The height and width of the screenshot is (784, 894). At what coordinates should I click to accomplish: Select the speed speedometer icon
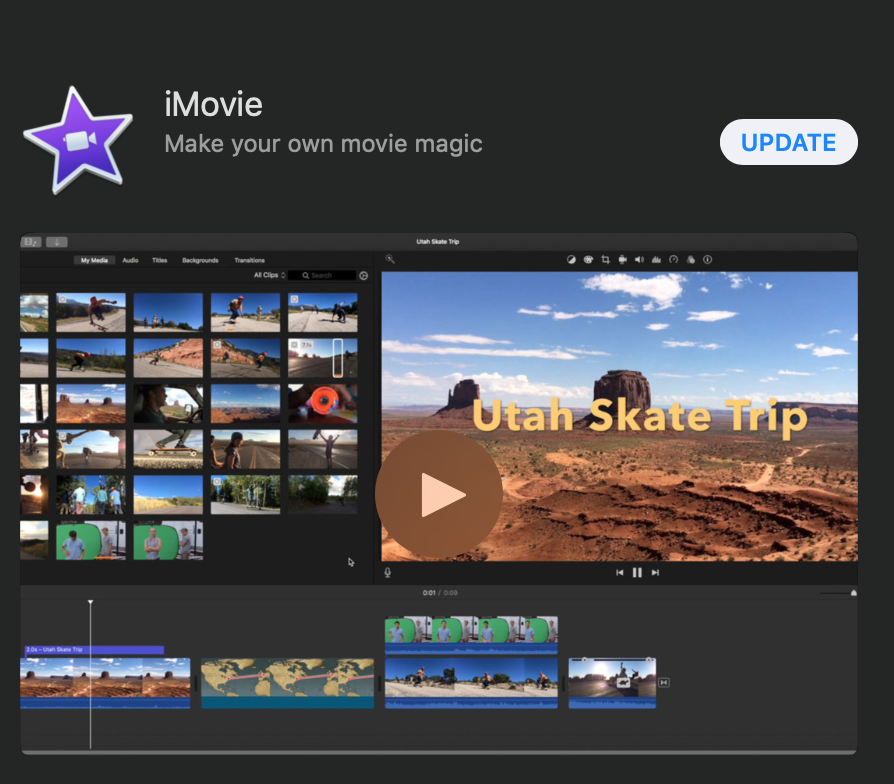[673, 259]
